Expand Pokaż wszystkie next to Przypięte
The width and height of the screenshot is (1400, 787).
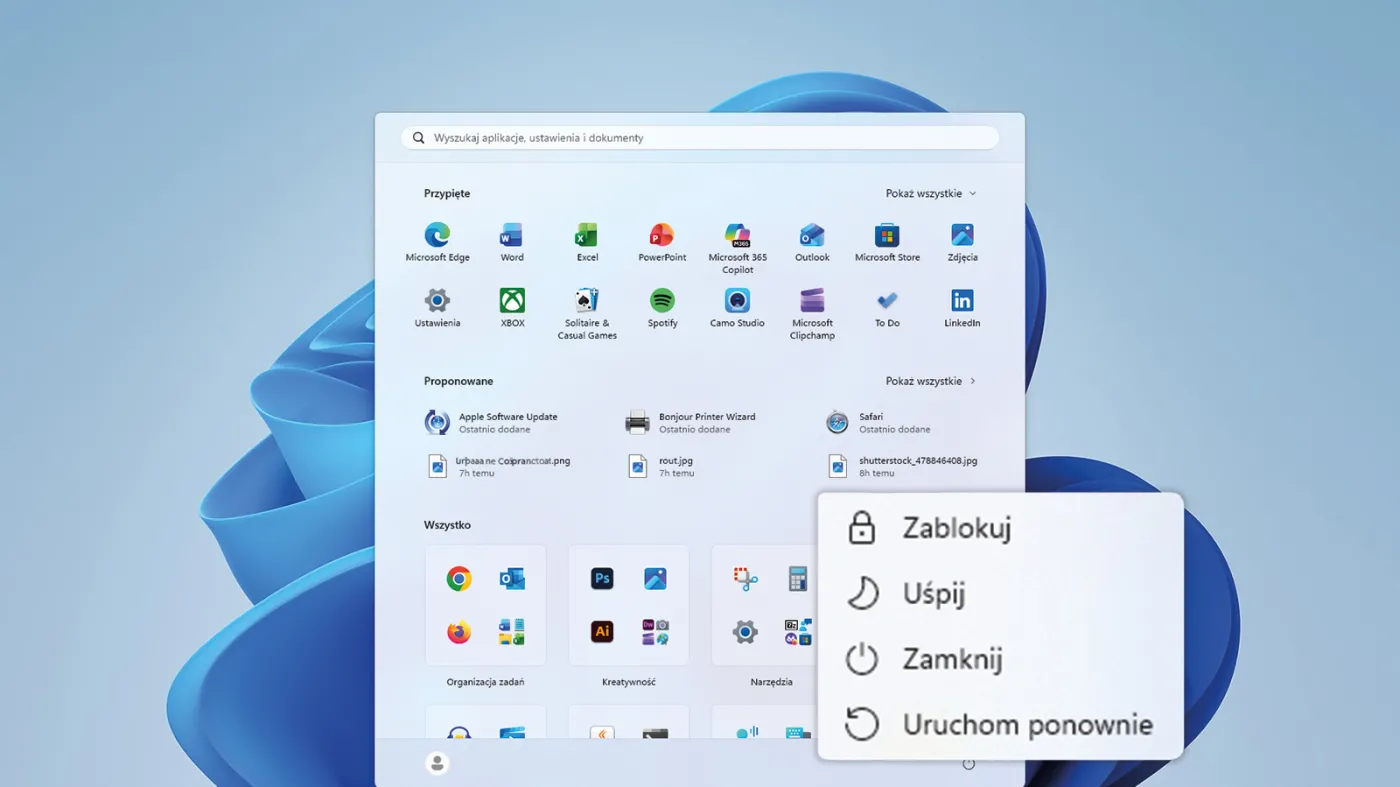point(931,194)
